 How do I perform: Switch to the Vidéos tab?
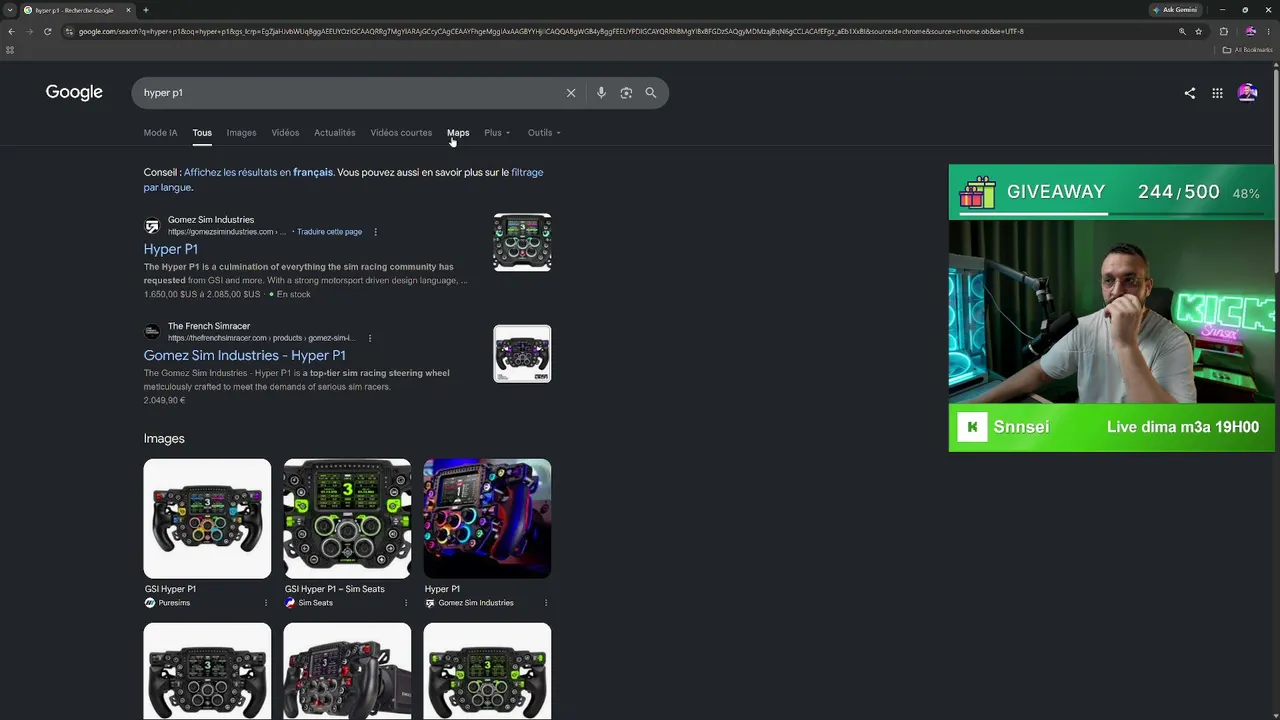285,133
